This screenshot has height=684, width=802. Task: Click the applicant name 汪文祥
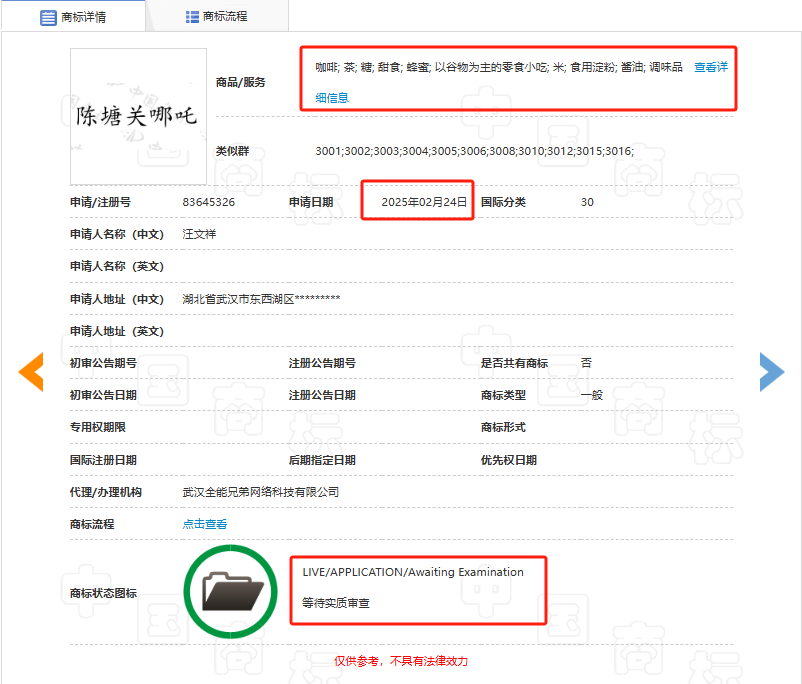pyautogui.click(x=199, y=234)
